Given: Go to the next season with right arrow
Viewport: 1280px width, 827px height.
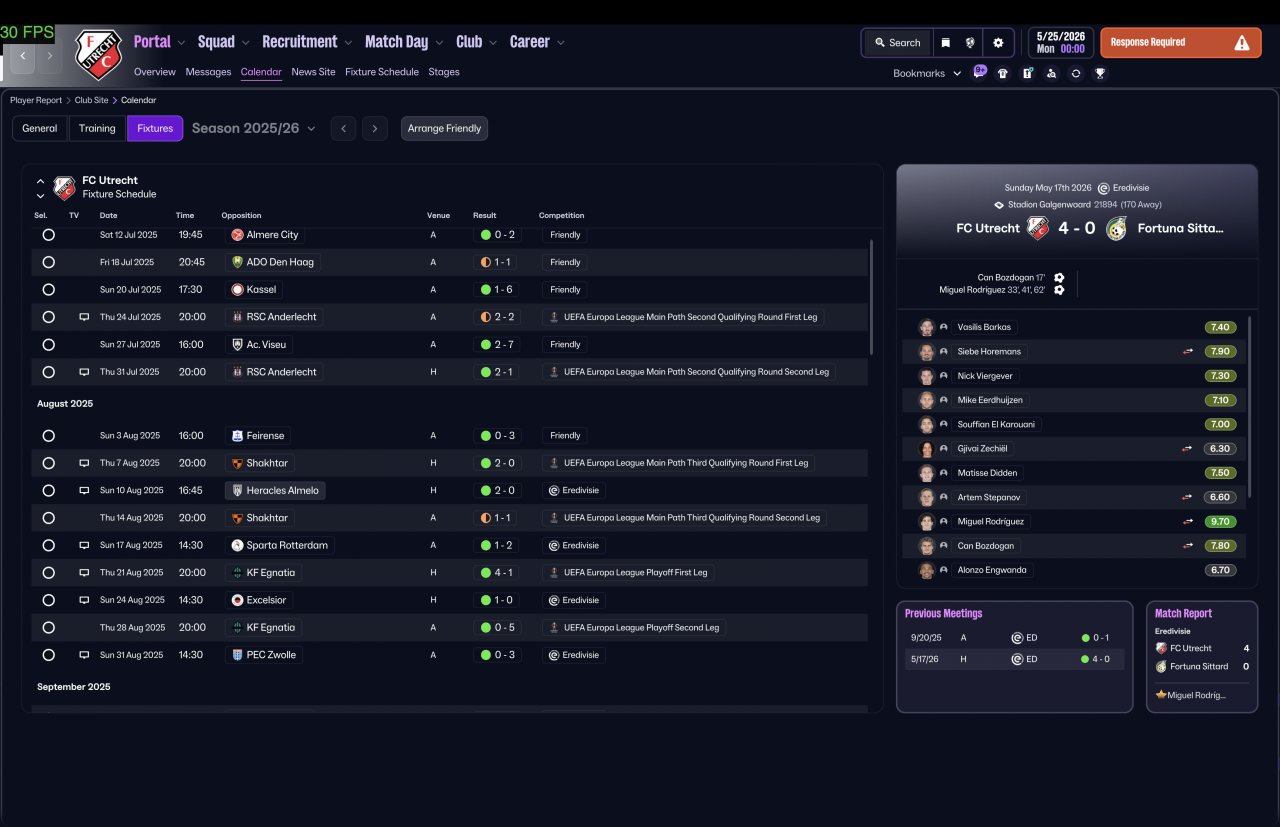Looking at the screenshot, I should pyautogui.click(x=375, y=128).
